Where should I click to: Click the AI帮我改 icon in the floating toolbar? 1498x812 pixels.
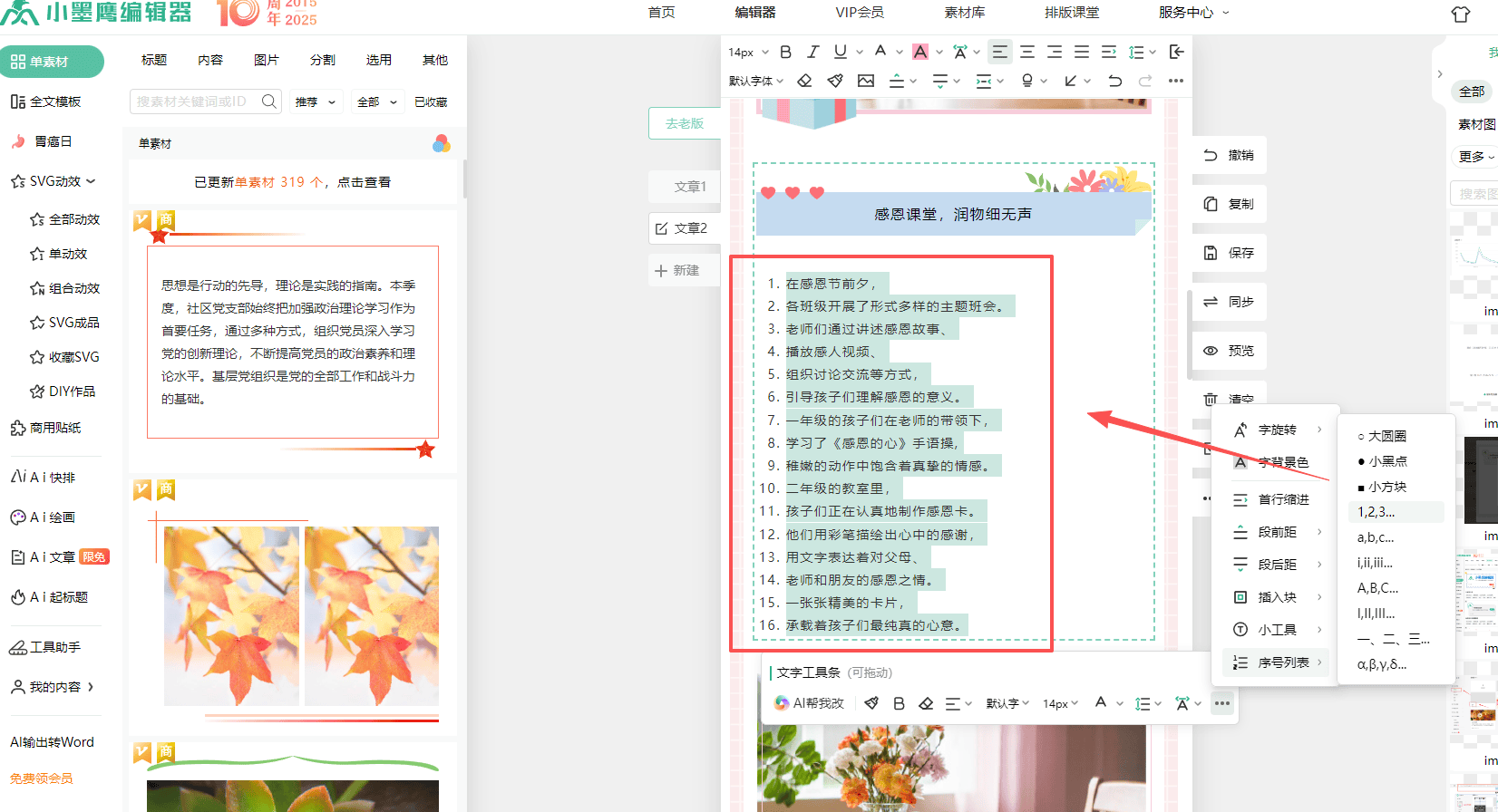click(x=782, y=703)
